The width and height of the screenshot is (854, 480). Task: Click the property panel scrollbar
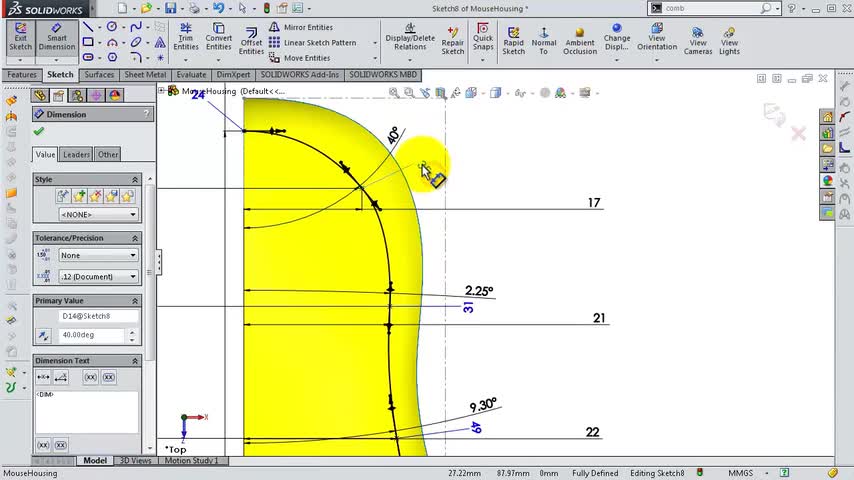click(x=149, y=272)
